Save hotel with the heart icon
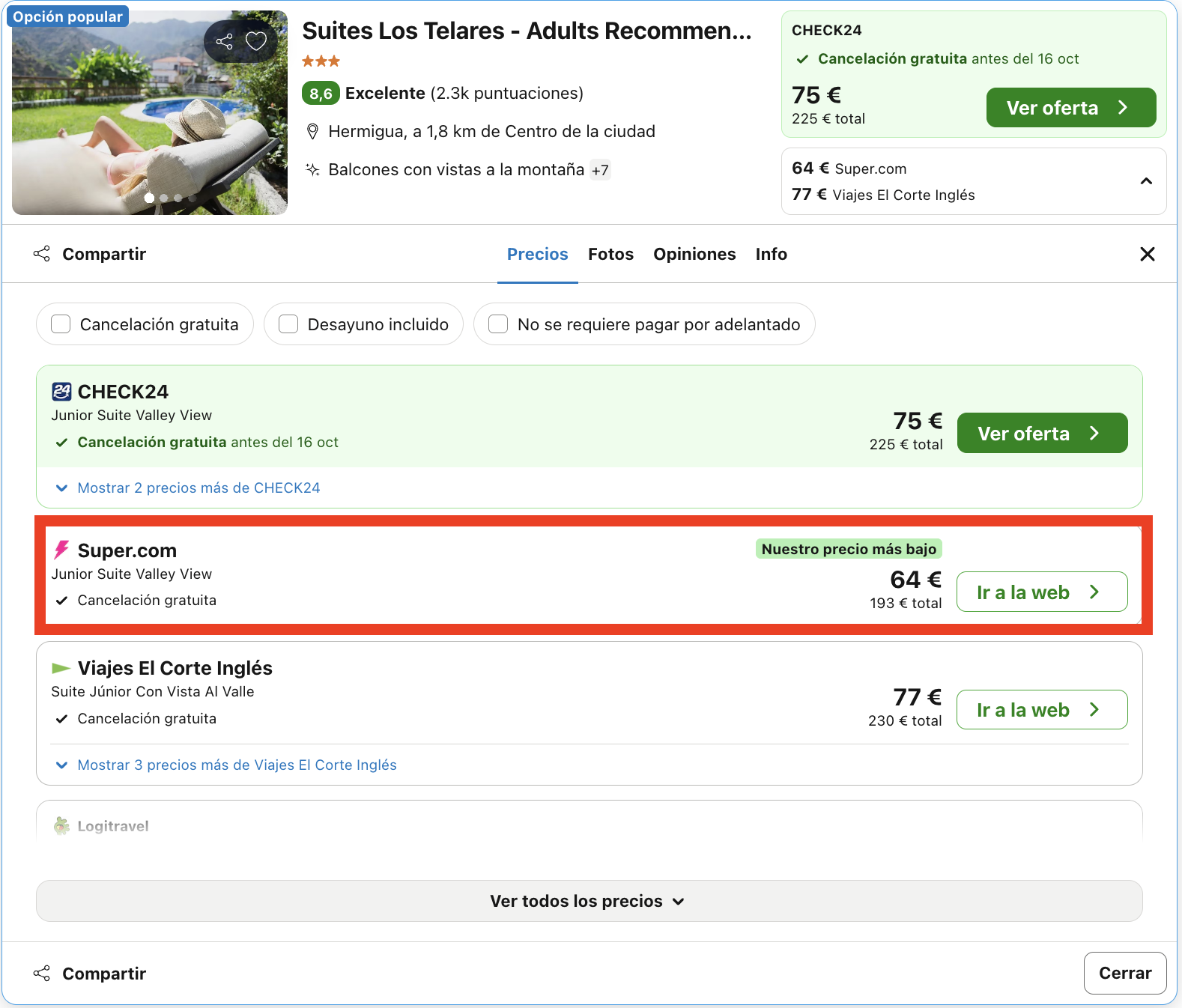1182x1008 pixels. coord(256,41)
